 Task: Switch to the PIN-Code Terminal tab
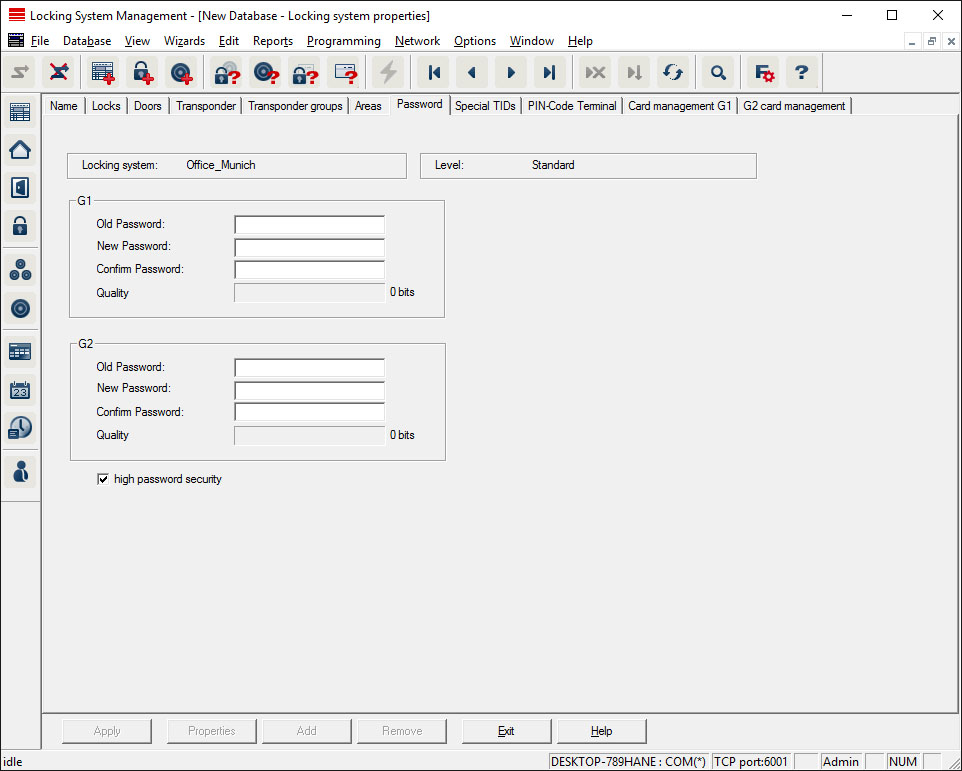pyautogui.click(x=572, y=106)
